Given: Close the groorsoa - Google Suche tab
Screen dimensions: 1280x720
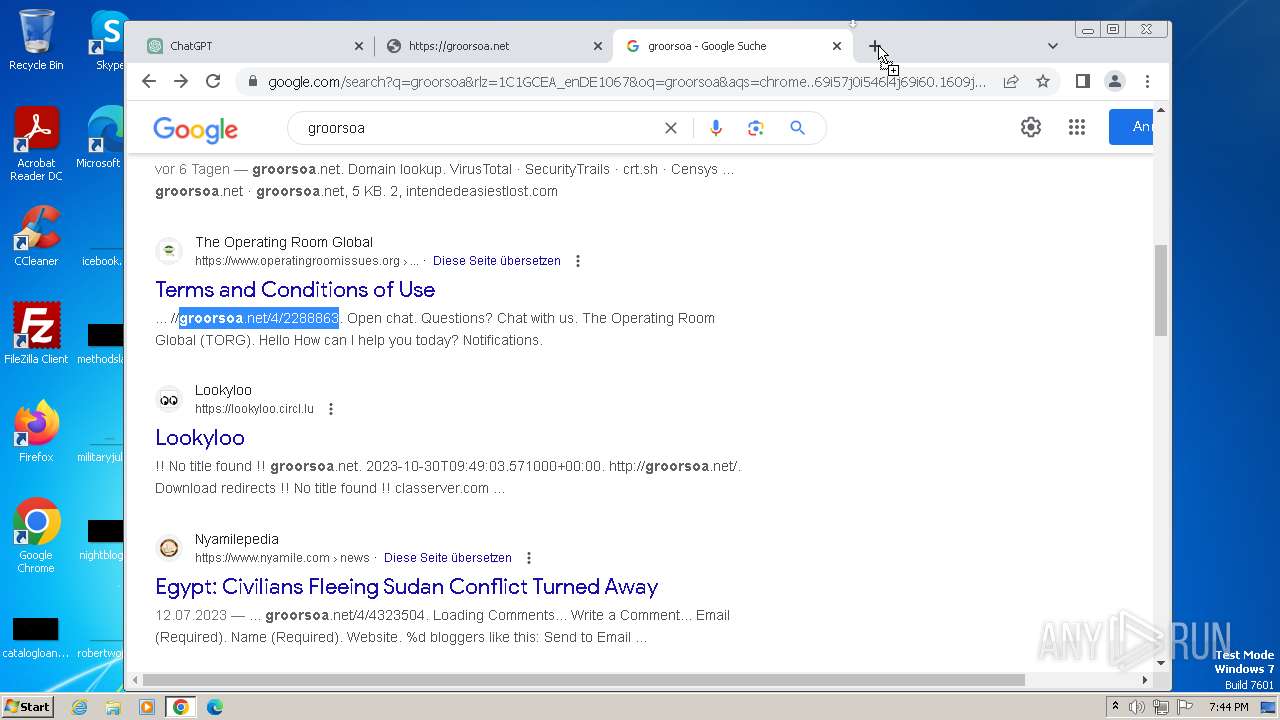Looking at the screenshot, I should 837,46.
